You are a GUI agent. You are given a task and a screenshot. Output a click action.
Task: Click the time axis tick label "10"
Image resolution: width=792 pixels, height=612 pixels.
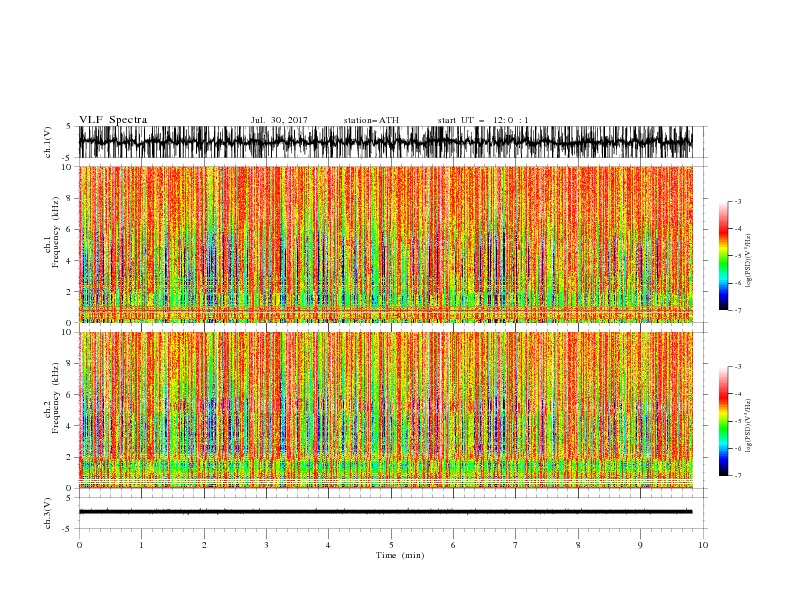coord(703,545)
